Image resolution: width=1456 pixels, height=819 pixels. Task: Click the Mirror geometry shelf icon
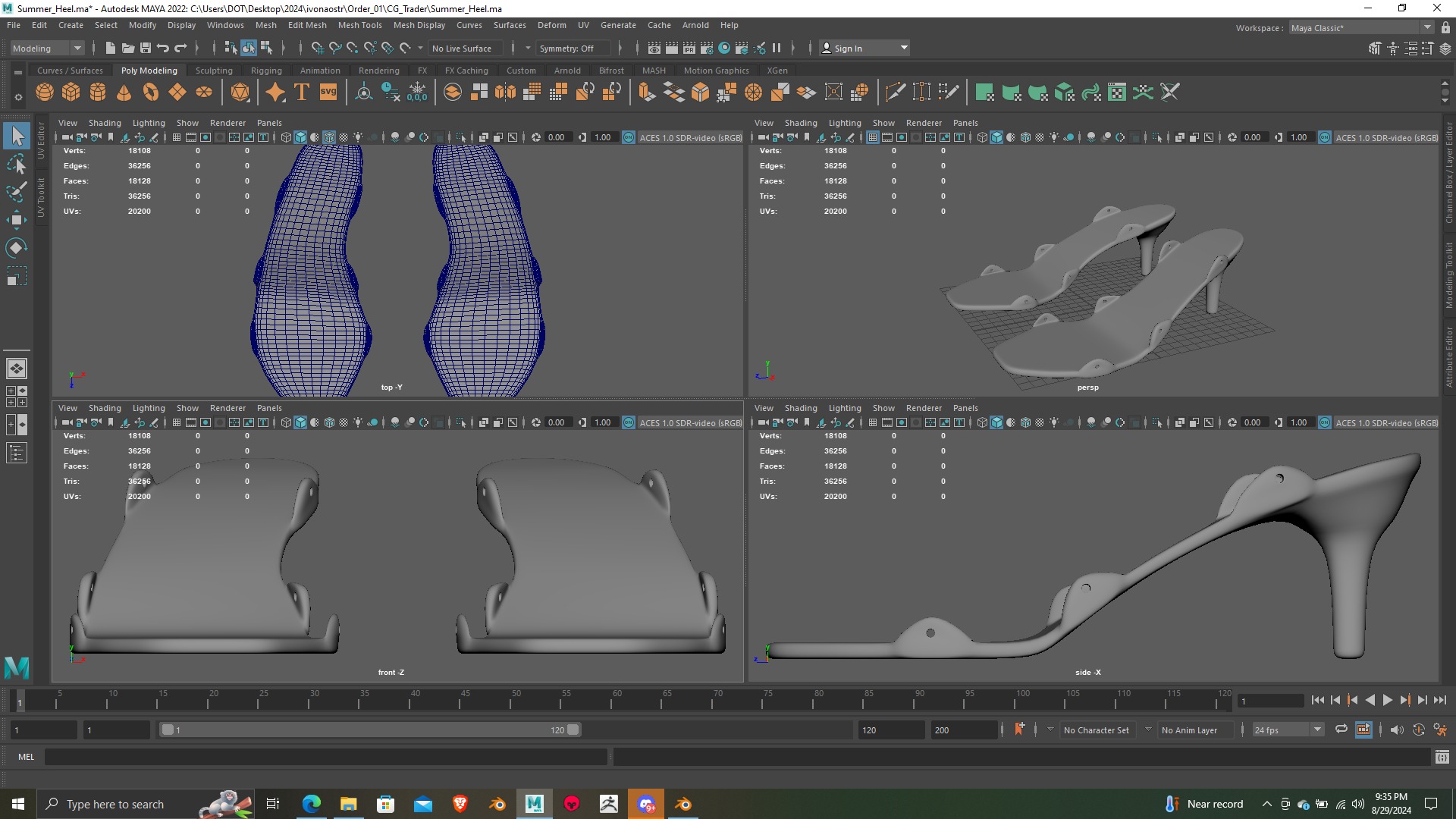pyautogui.click(x=505, y=93)
